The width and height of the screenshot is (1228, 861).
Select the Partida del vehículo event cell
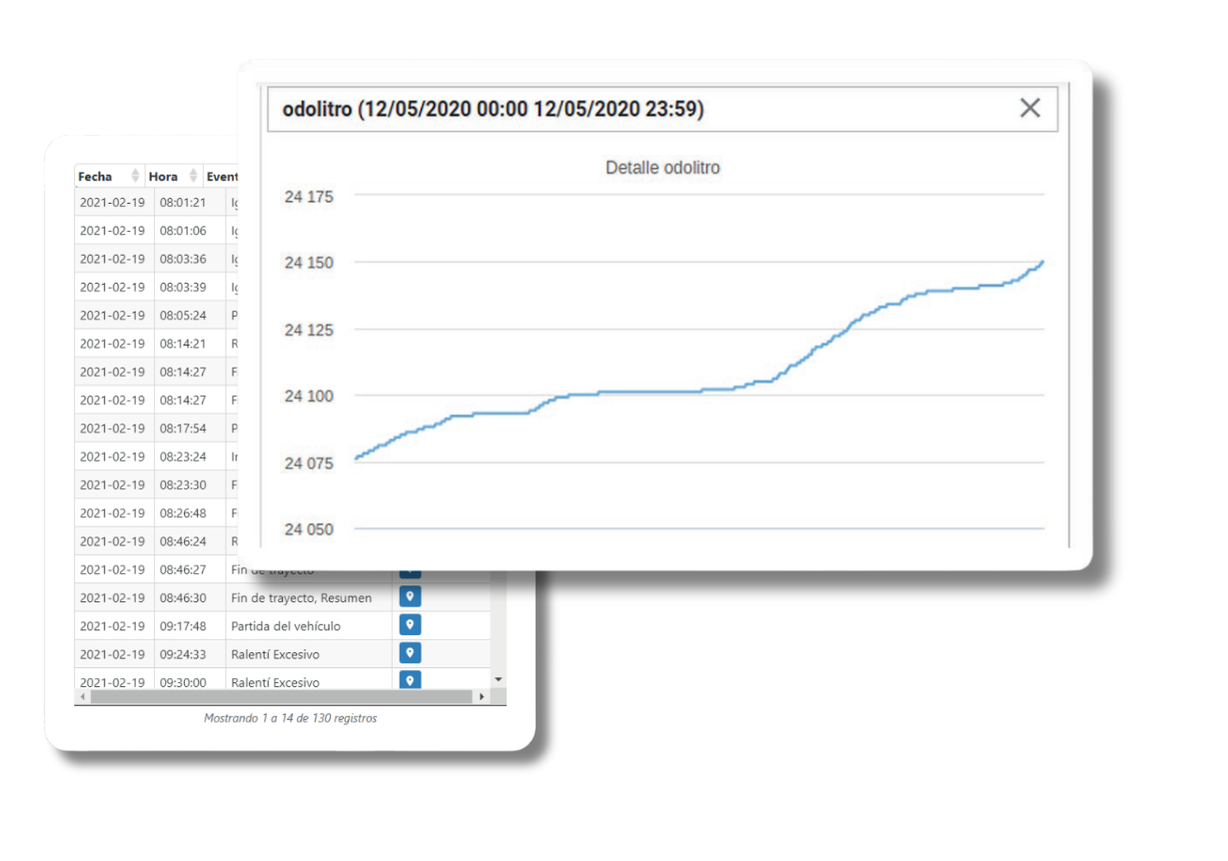[286, 626]
